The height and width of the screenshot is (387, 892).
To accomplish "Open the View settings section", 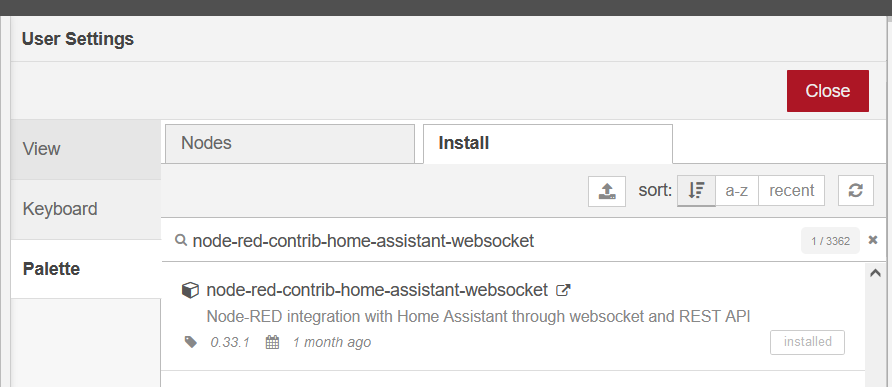I will coord(85,149).
